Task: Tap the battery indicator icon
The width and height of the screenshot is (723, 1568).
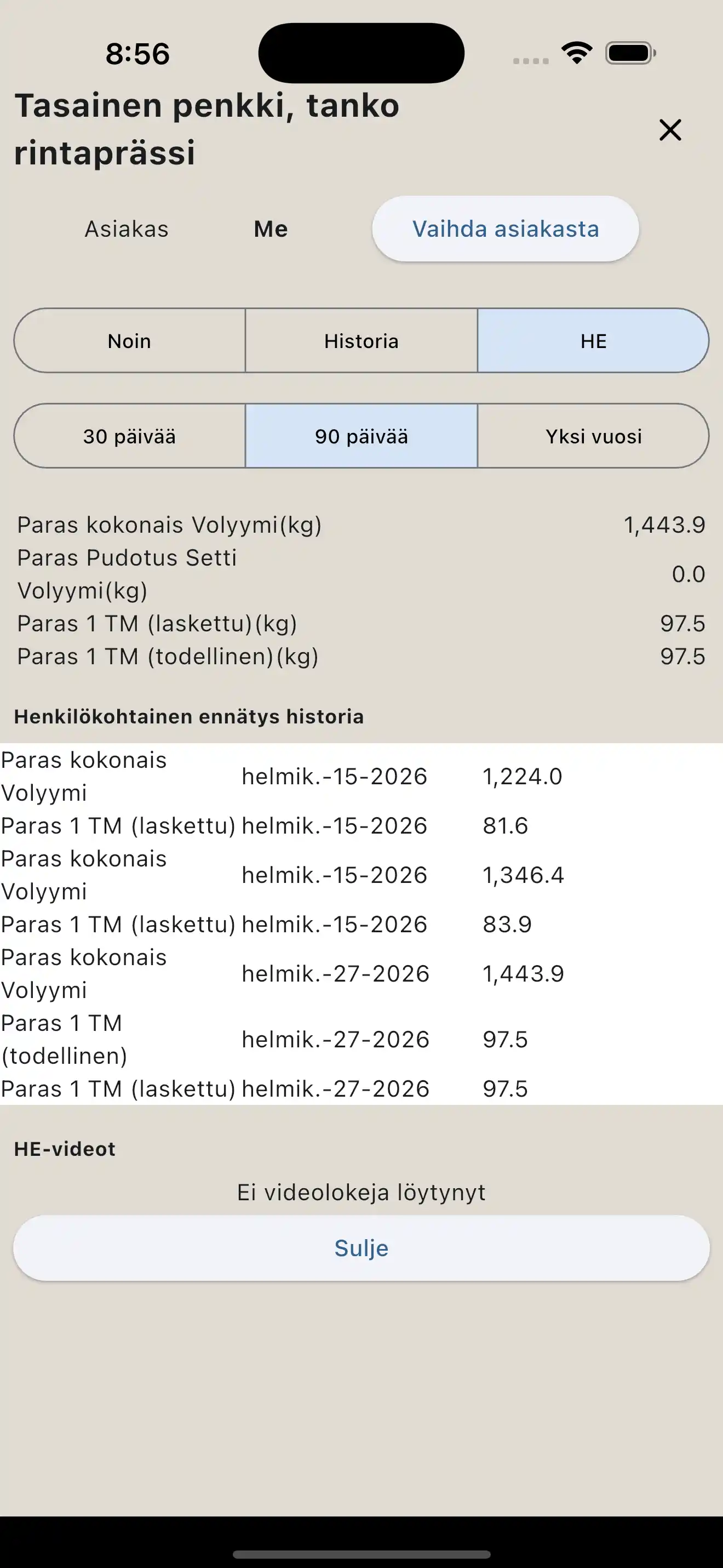Action: click(630, 53)
